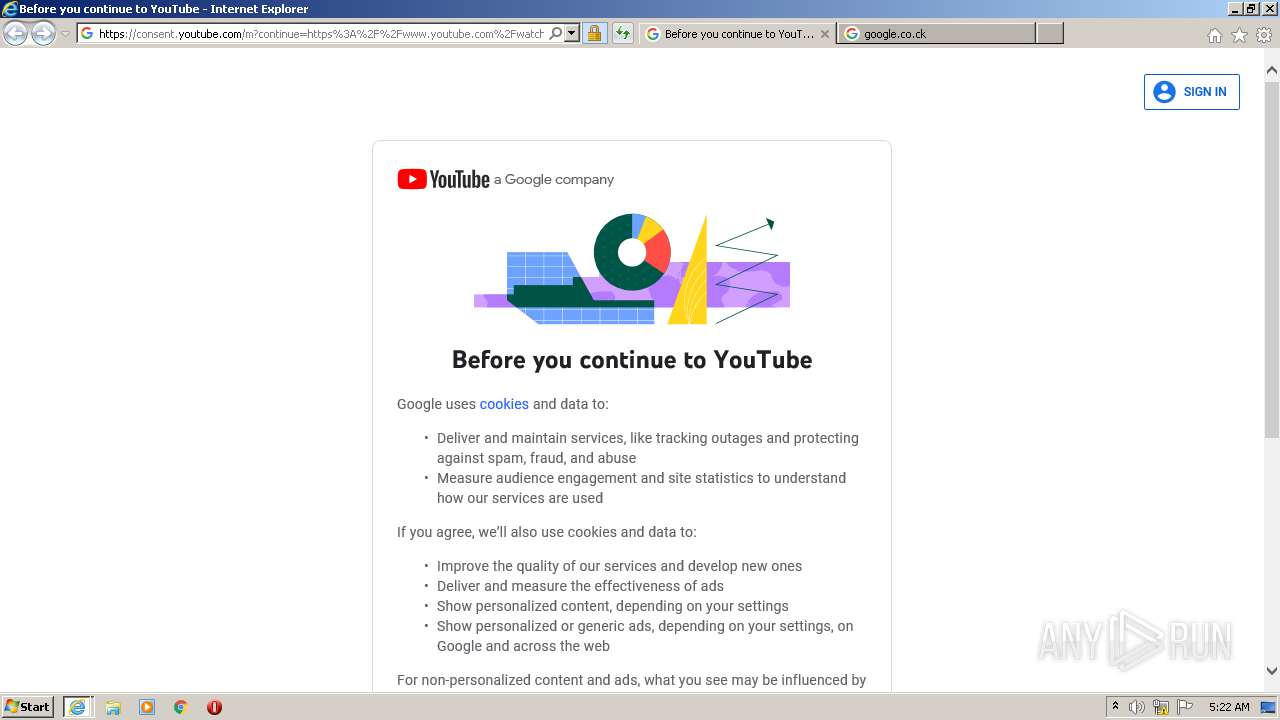
Task: Switch to the 'Before you continue to YouTube' tab
Action: (x=738, y=34)
